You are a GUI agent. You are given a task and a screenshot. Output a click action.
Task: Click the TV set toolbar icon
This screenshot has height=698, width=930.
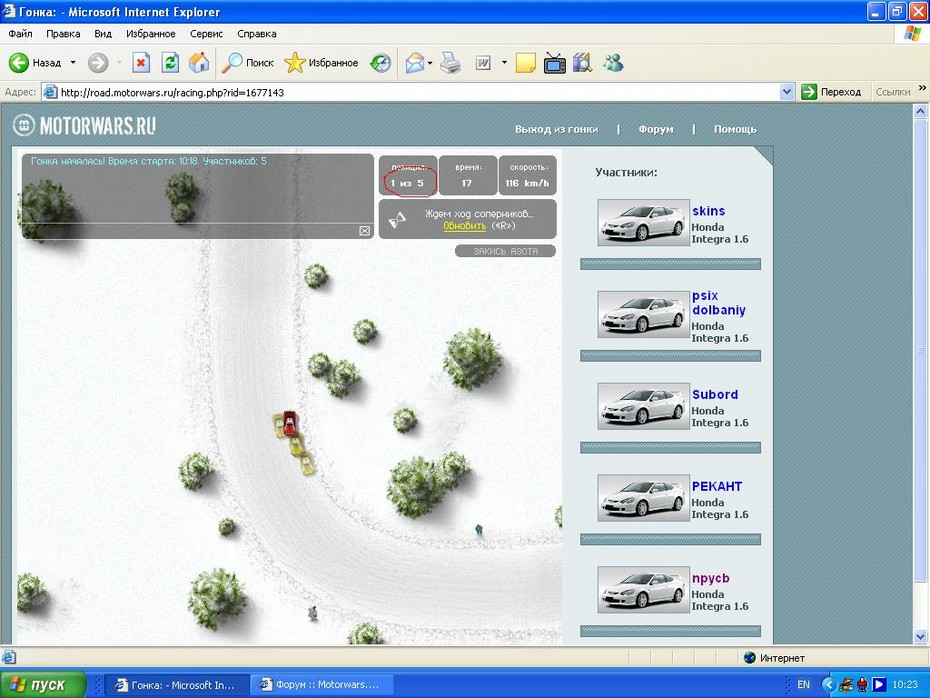pyautogui.click(x=555, y=62)
